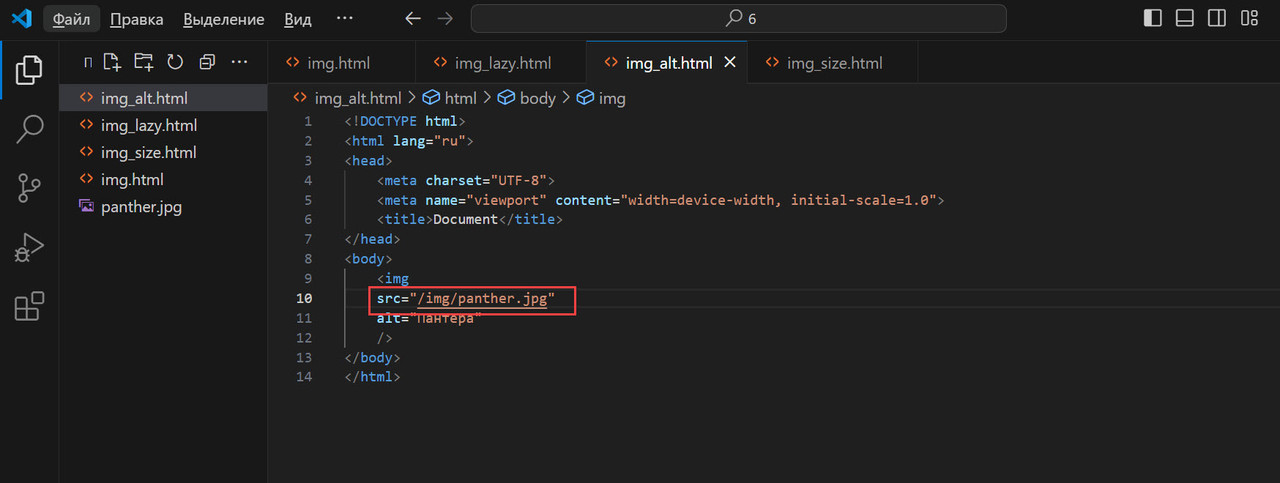The width and height of the screenshot is (1280, 483).
Task: Click the Document title text
Action: click(466, 219)
